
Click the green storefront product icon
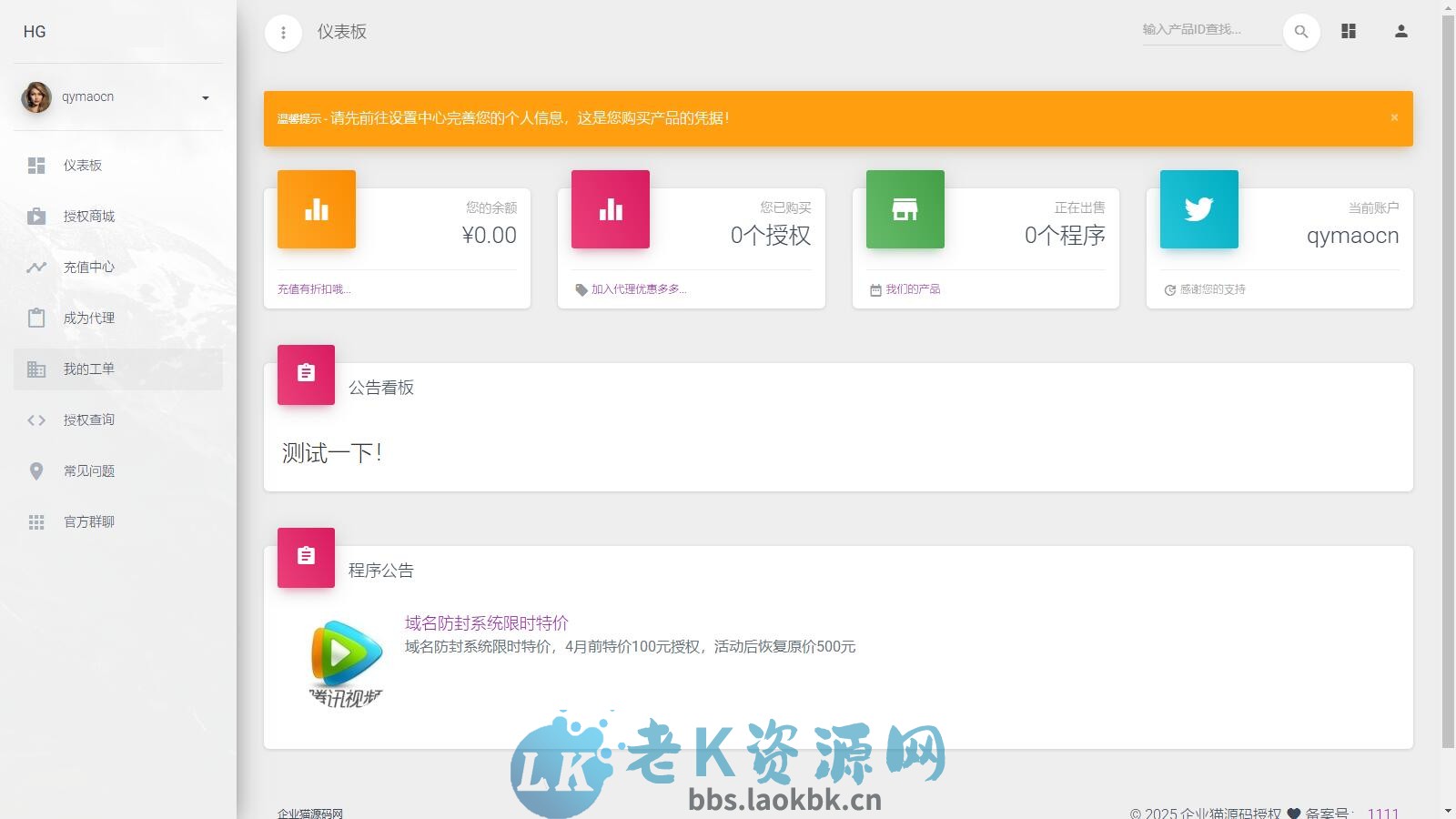click(x=905, y=209)
